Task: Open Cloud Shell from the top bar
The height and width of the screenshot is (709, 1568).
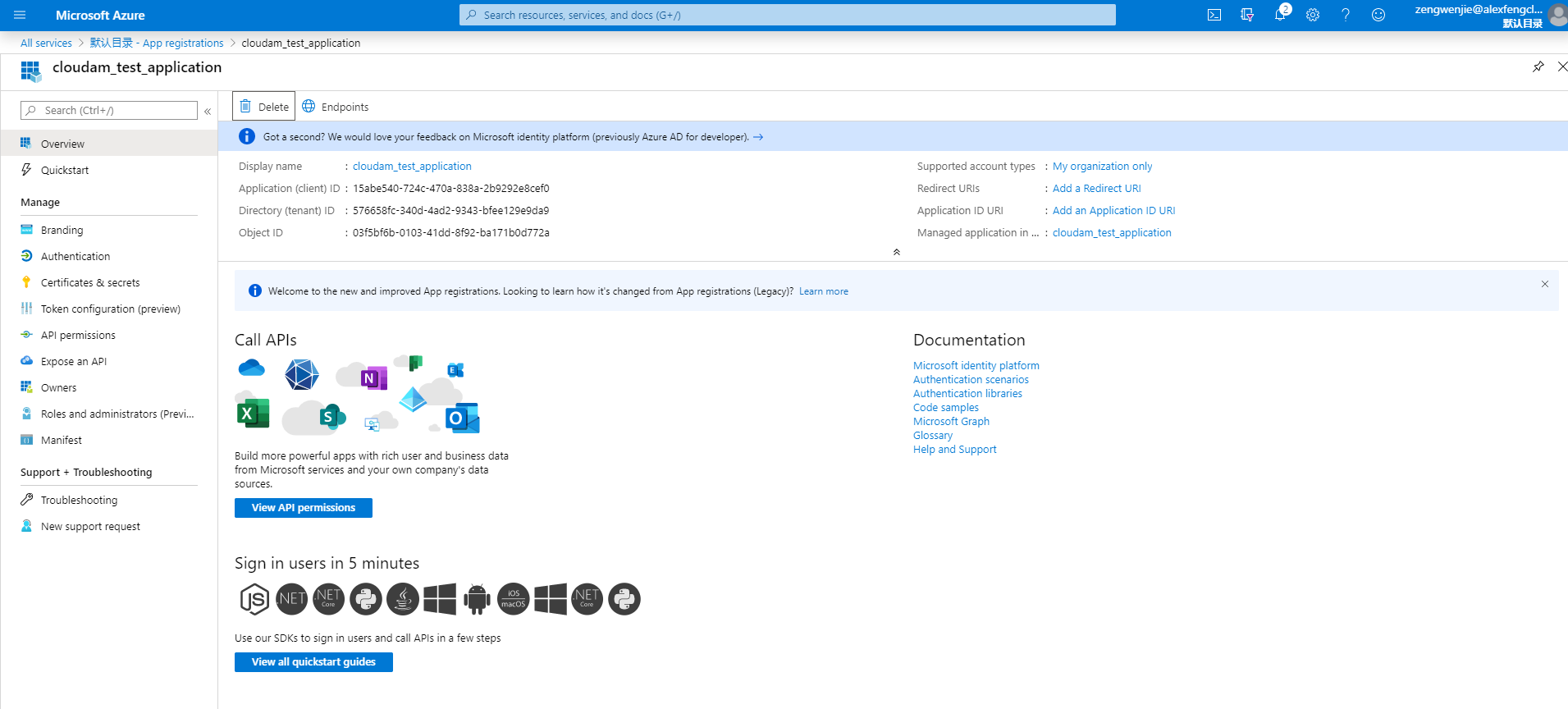Action: [x=1214, y=15]
